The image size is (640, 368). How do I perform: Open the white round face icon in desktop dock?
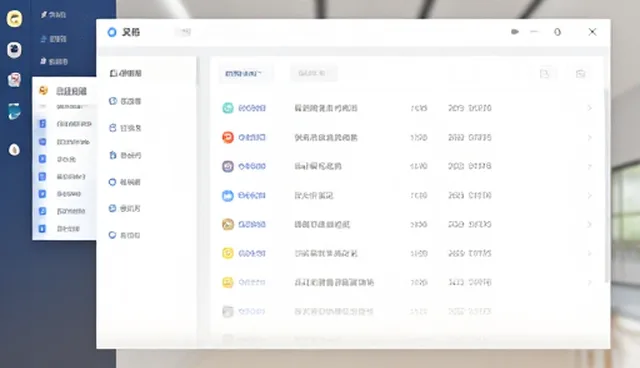point(14,50)
